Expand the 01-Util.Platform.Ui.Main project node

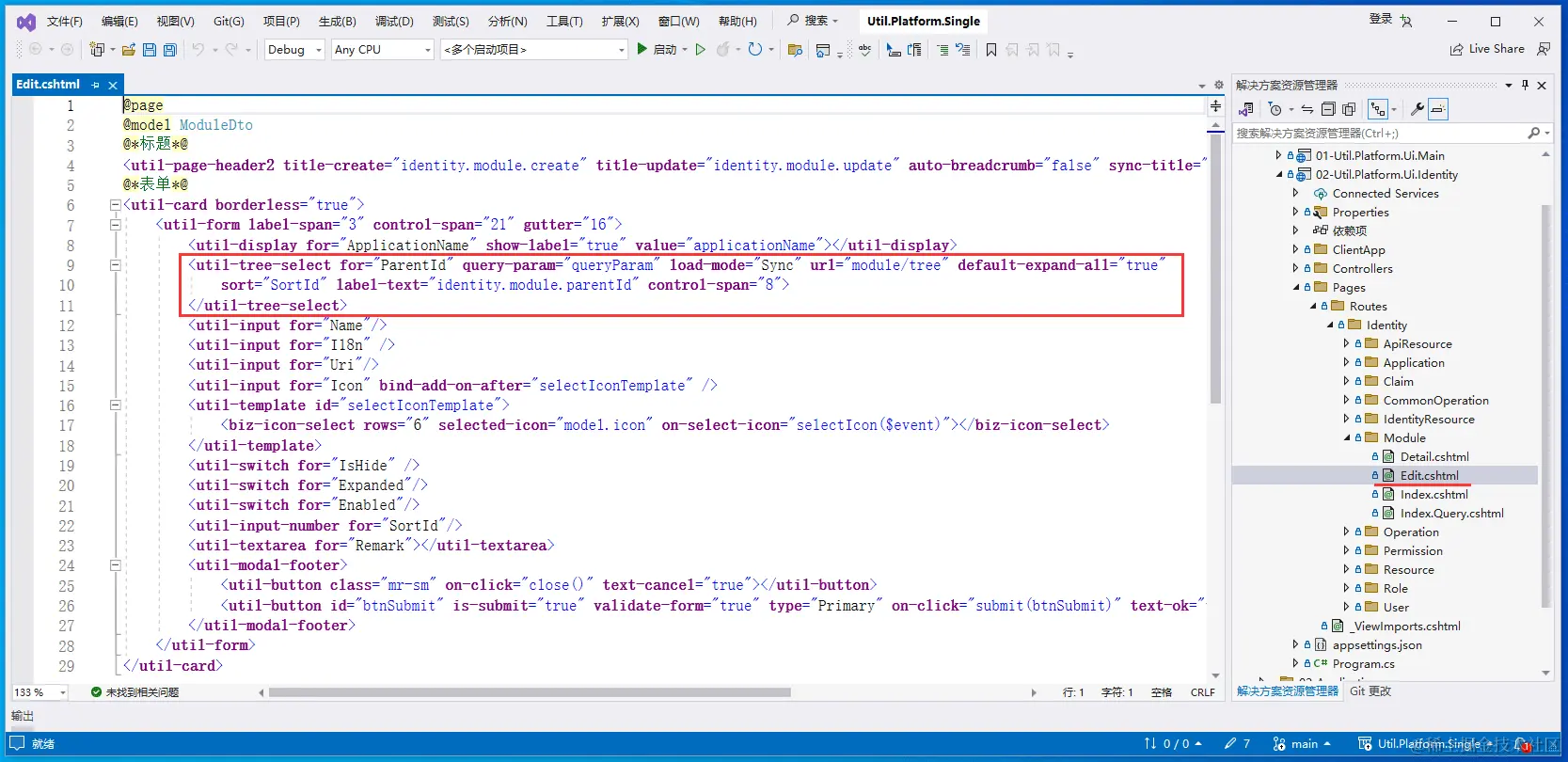tap(1278, 155)
